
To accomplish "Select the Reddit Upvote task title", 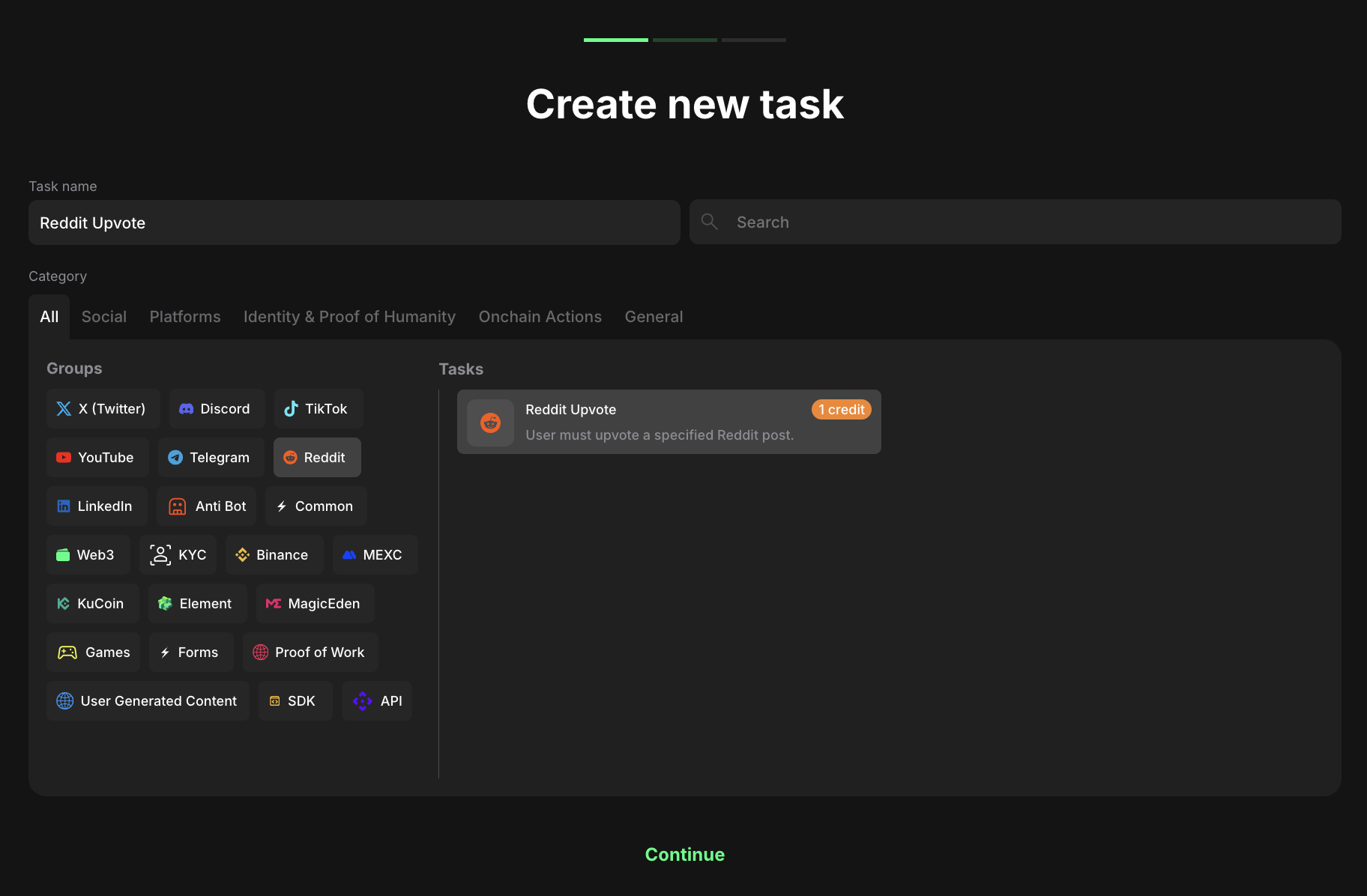I will click(x=571, y=410).
